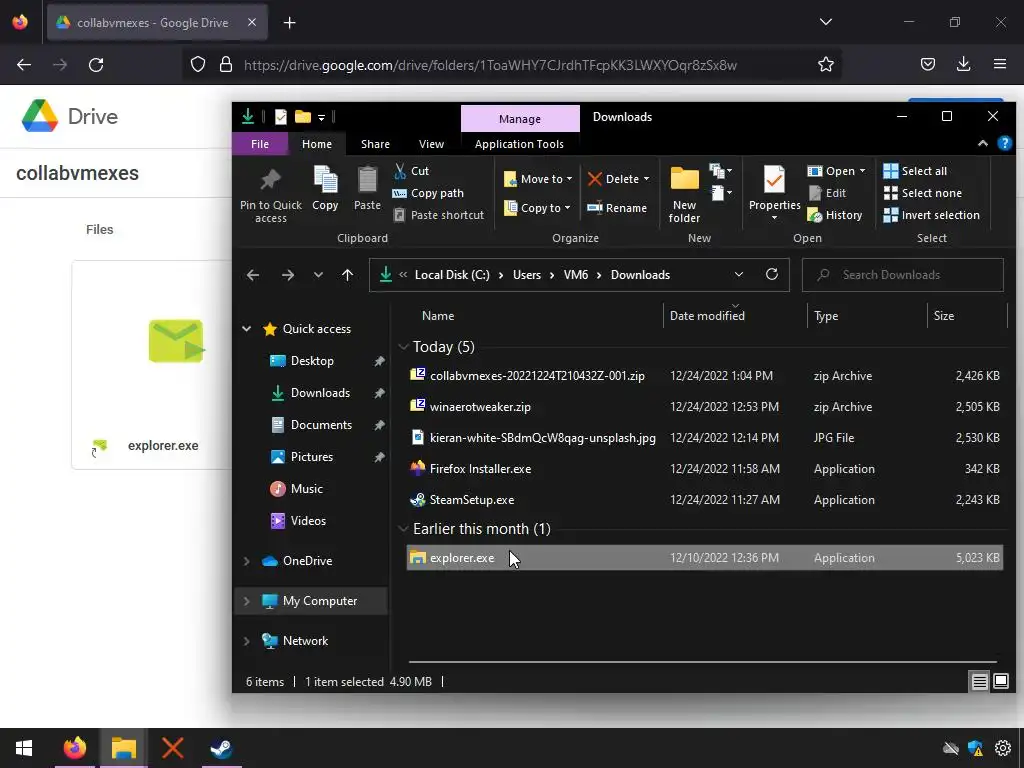Select SteamSetup.exe file
The image size is (1024, 768).
point(704,500)
